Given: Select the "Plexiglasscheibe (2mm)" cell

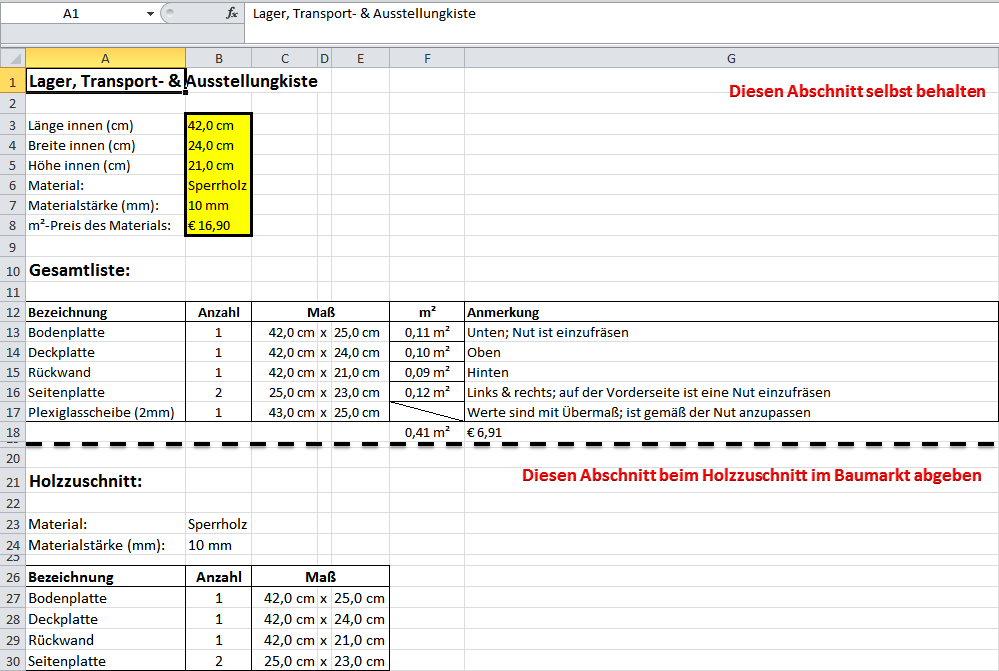Looking at the screenshot, I should click(105, 412).
